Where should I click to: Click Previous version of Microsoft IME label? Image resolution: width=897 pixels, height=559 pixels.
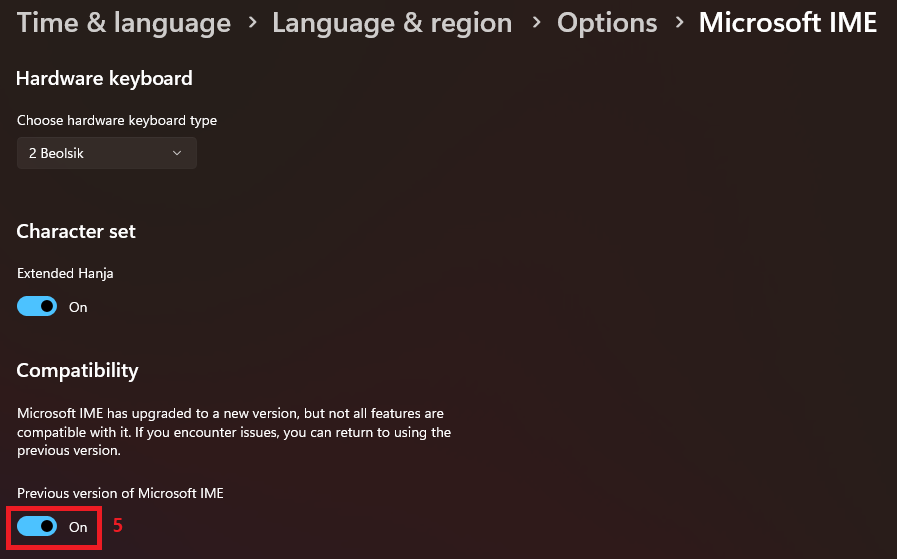(120, 493)
